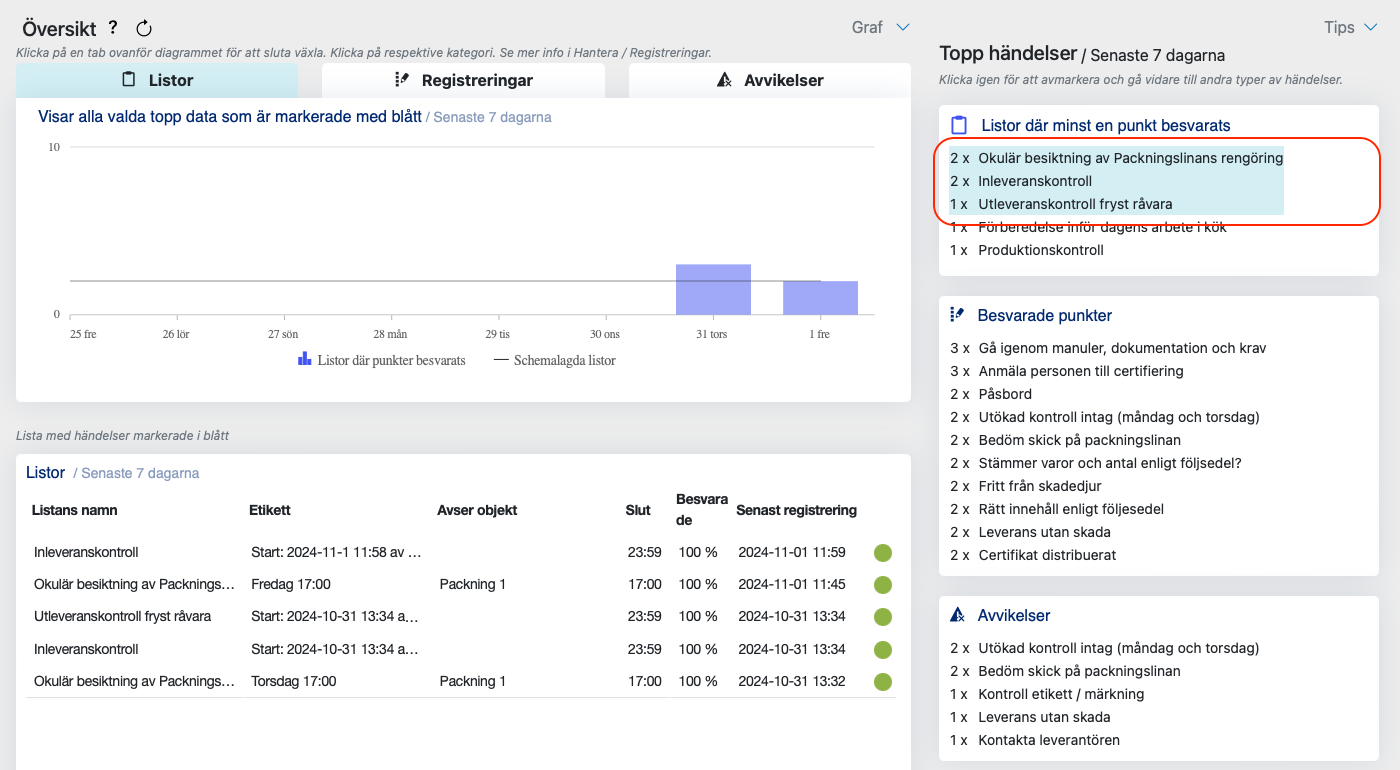Click the 1 fre bar in chart
Image resolution: width=1400 pixels, height=770 pixels.
point(820,298)
